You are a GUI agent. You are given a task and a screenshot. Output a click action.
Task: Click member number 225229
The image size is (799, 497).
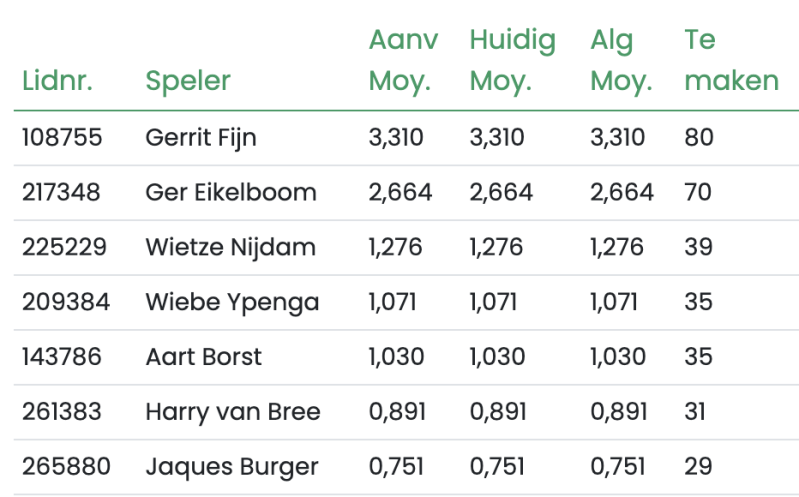click(64, 247)
